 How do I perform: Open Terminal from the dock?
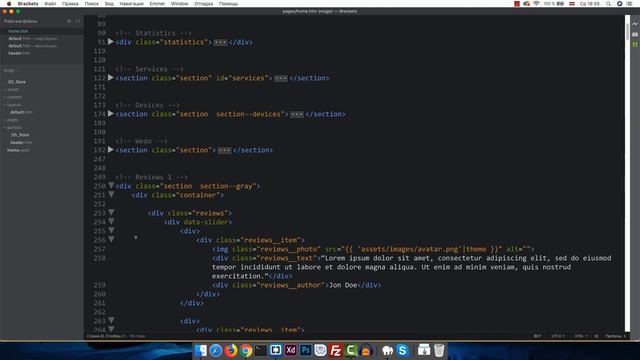(x=261, y=350)
